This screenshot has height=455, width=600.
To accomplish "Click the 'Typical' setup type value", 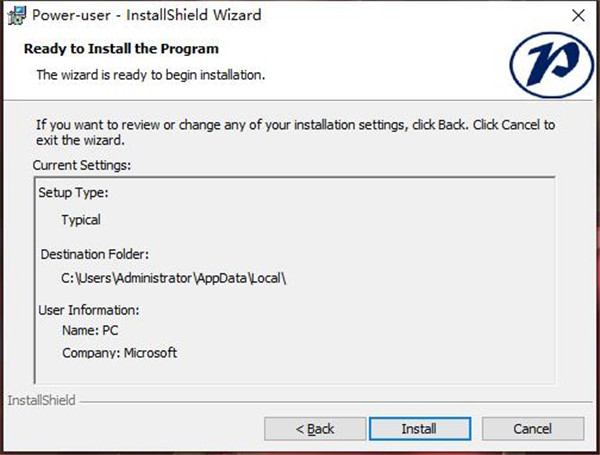I will click(81, 220).
